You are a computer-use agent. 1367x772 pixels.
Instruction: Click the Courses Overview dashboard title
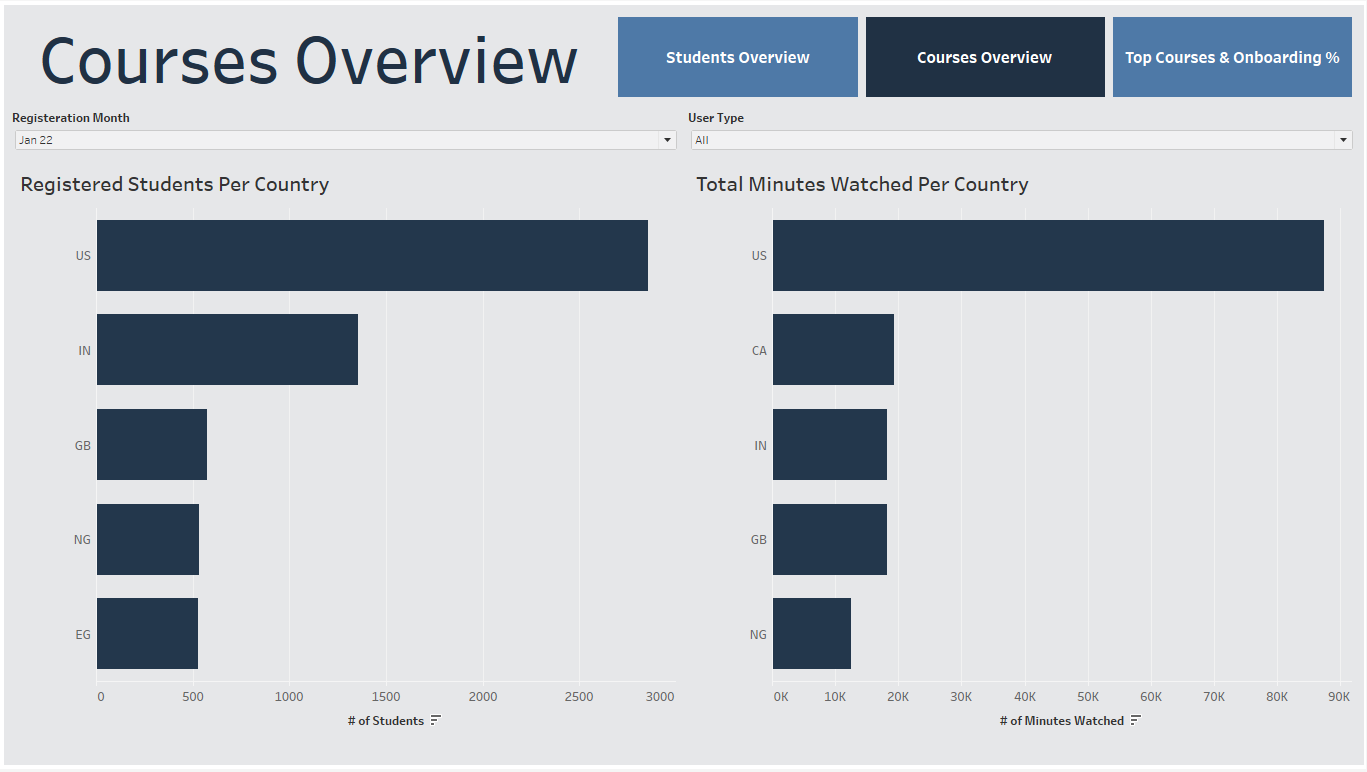[308, 60]
